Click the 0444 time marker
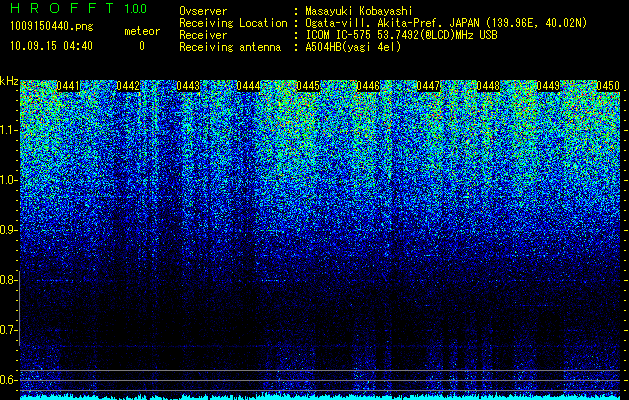 point(248,86)
